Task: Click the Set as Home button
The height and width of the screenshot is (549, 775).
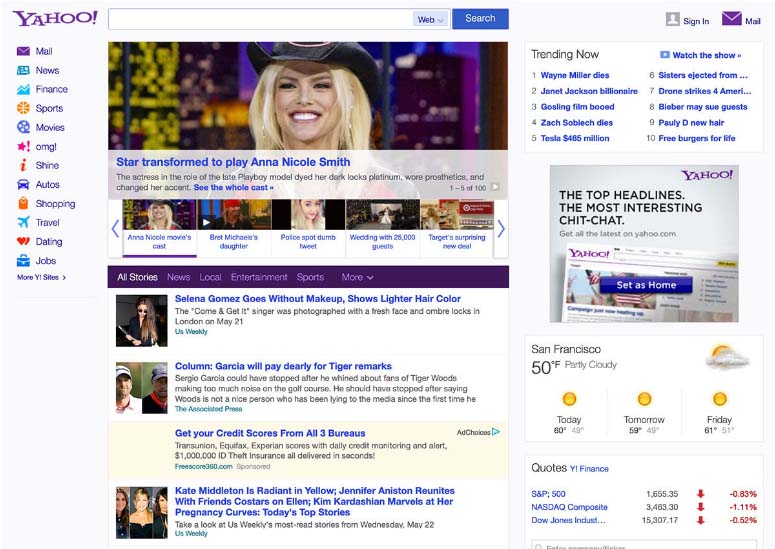Action: [x=645, y=285]
